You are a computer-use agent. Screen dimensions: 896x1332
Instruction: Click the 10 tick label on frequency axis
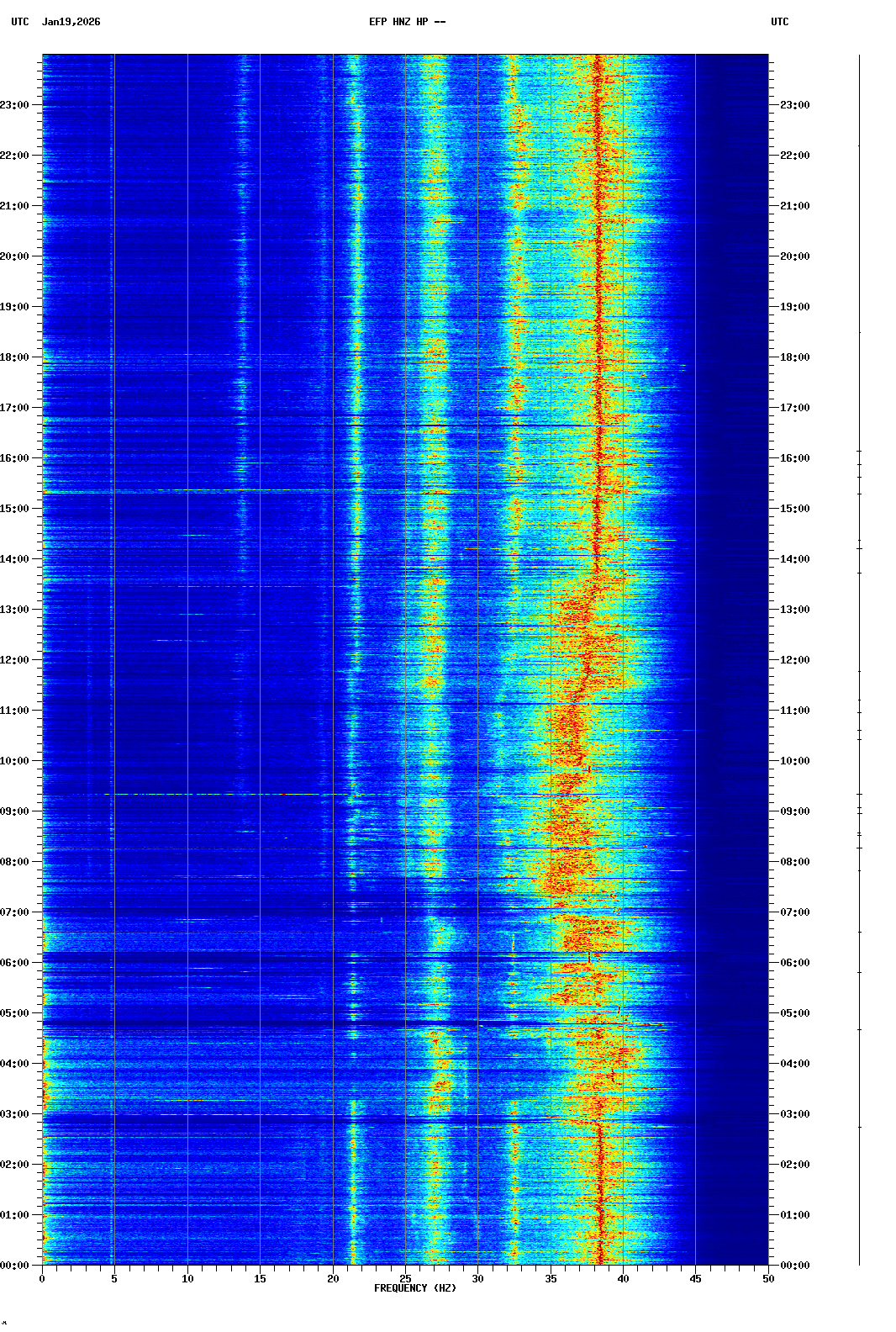(187, 1279)
